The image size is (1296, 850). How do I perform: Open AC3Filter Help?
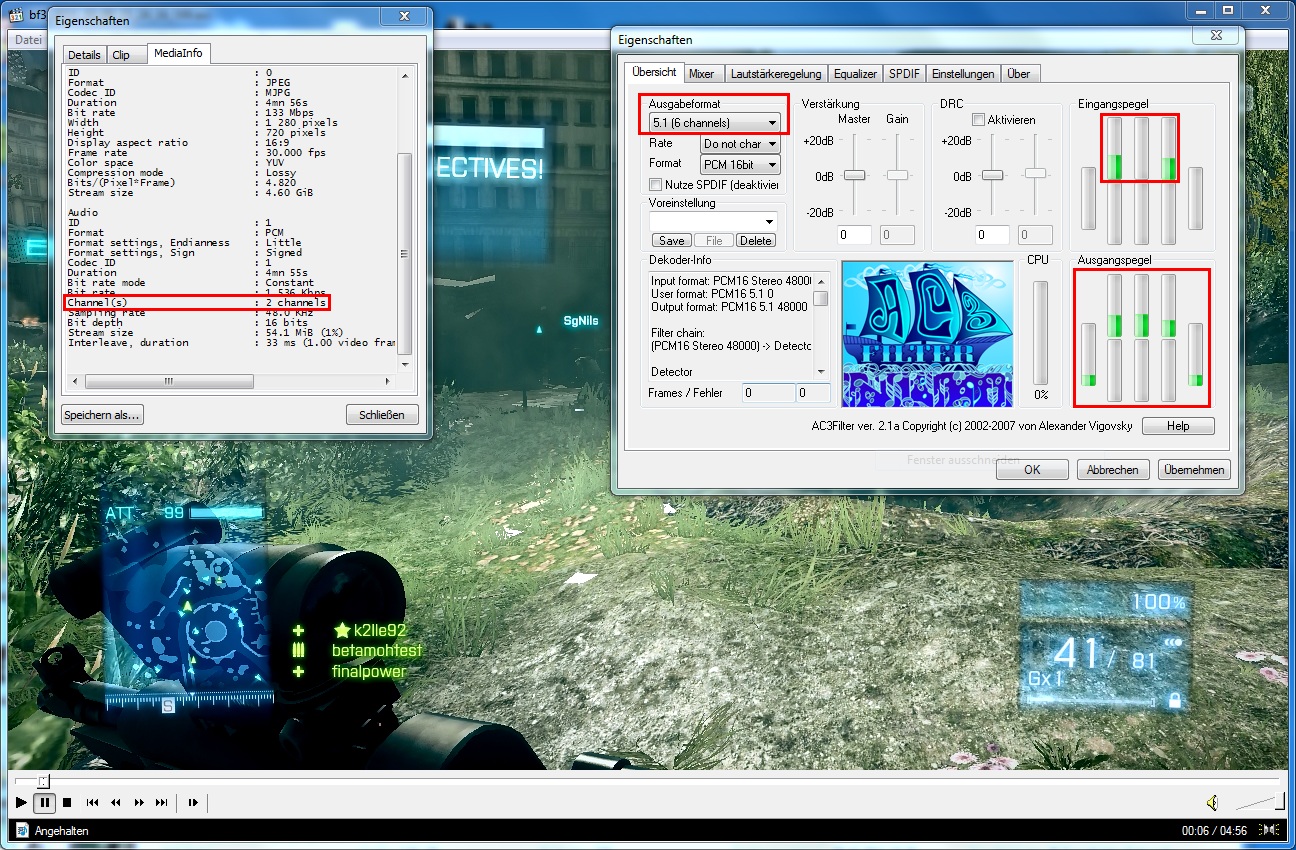coord(1178,426)
